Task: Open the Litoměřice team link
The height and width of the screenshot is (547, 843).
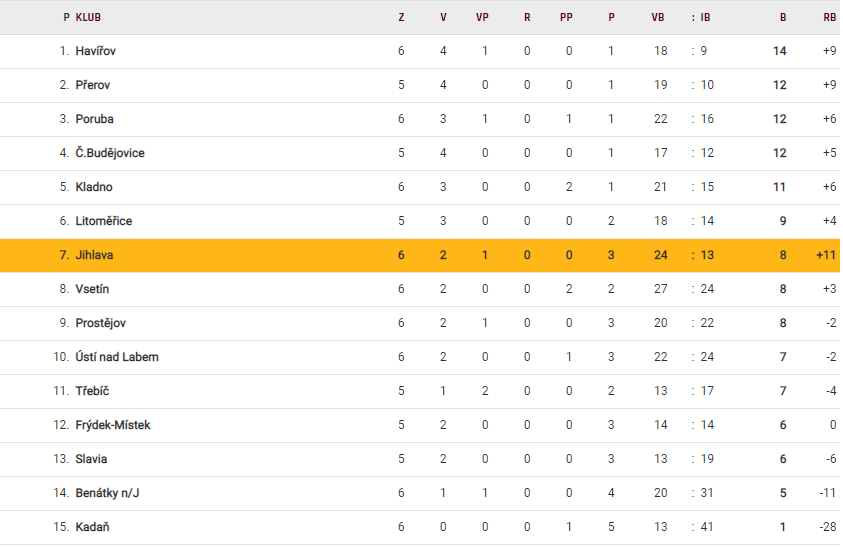Action: 103,221
